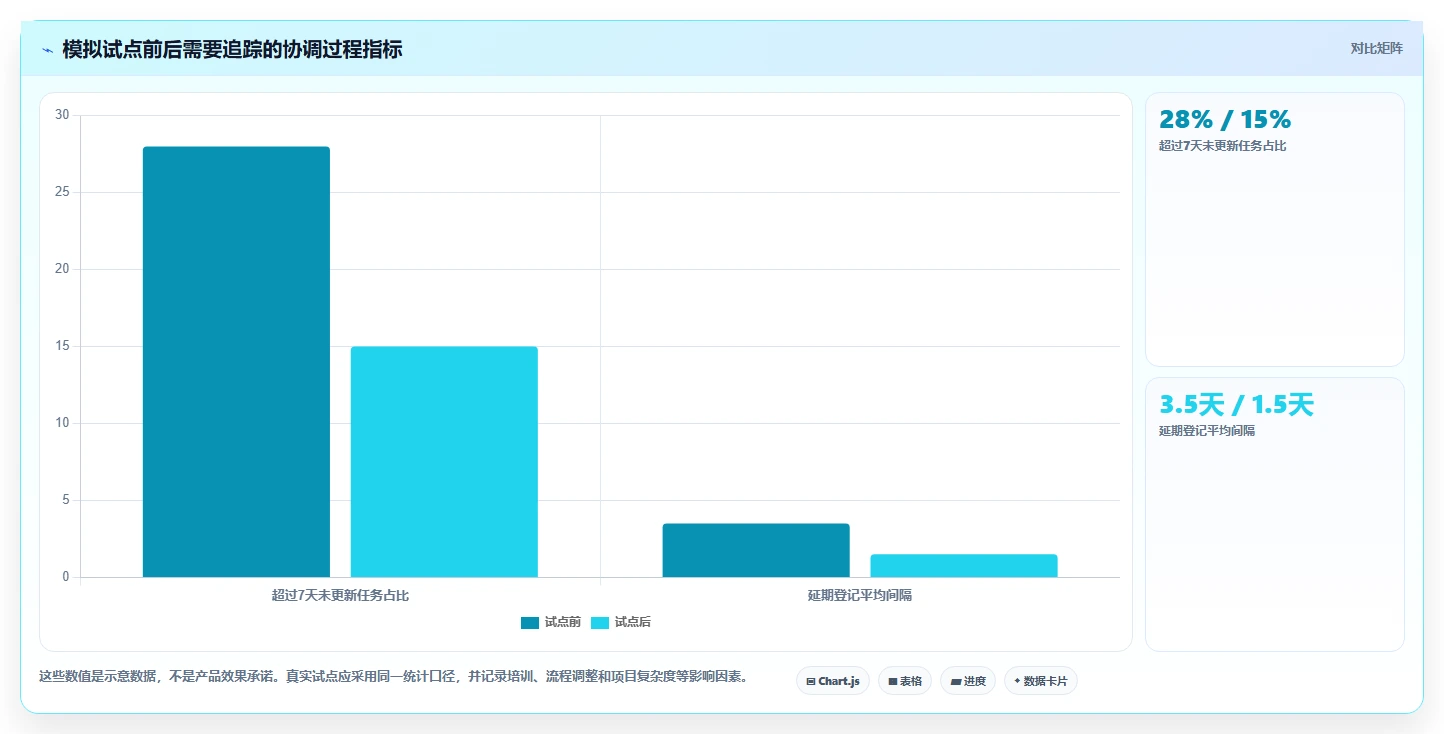Click the y-axis value 30
The width and height of the screenshot is (1444, 734).
tap(62, 115)
